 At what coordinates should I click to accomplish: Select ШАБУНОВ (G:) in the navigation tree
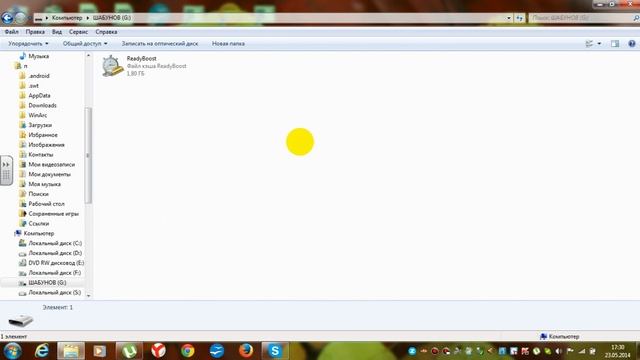pos(47,282)
